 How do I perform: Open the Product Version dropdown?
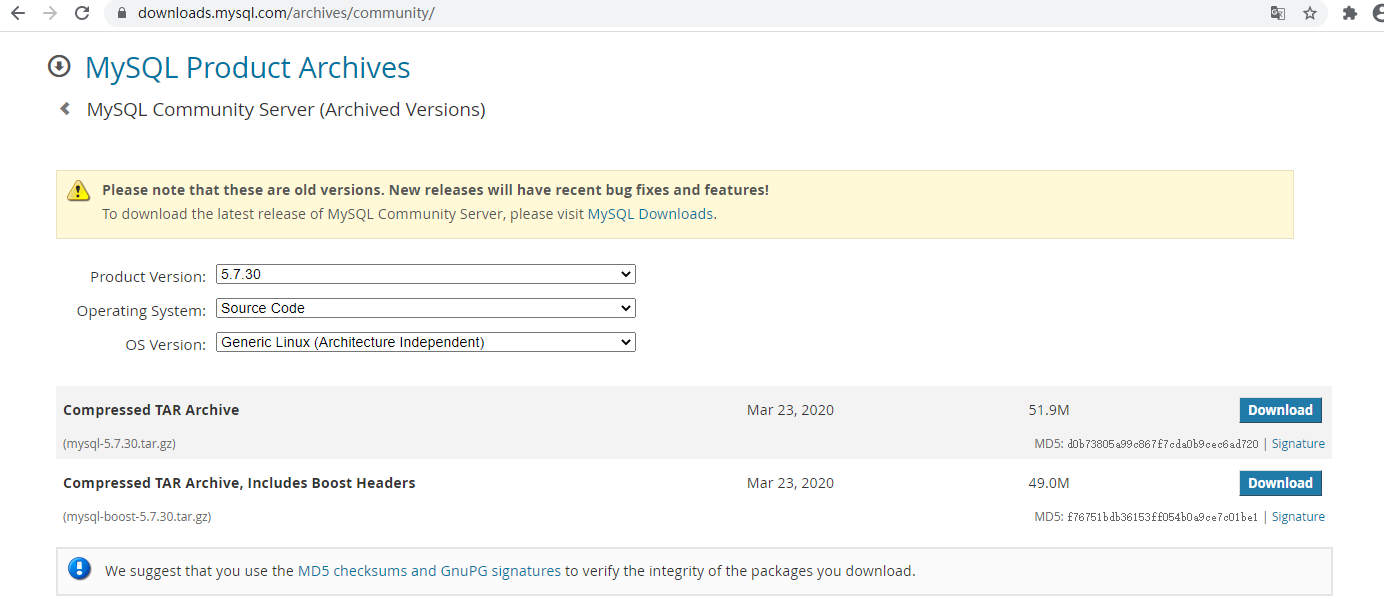click(426, 274)
